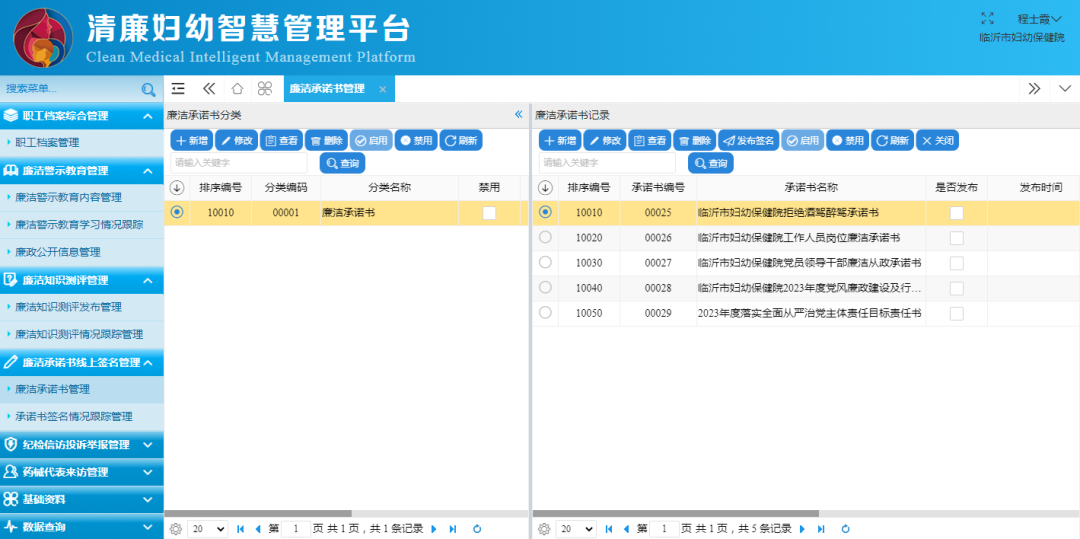Select radio button for record 00029
Screen dimensions: 1080x539
pos(546,313)
